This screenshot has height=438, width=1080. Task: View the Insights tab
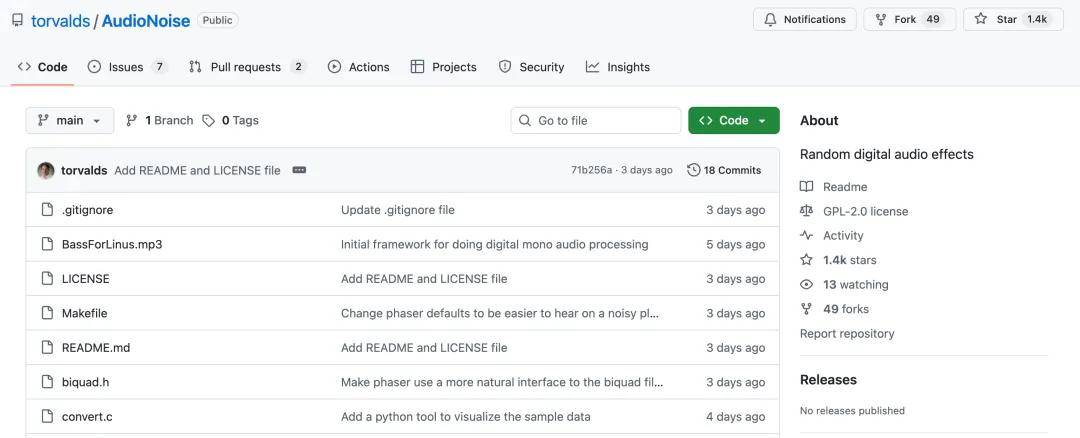[618, 67]
